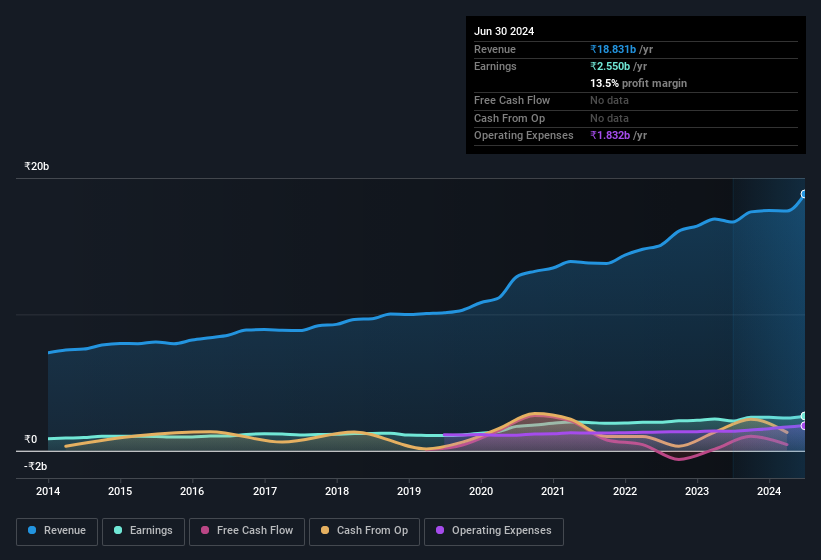Click the ₹0 y-axis label
Screen dimensions: 821x560
pos(31,439)
